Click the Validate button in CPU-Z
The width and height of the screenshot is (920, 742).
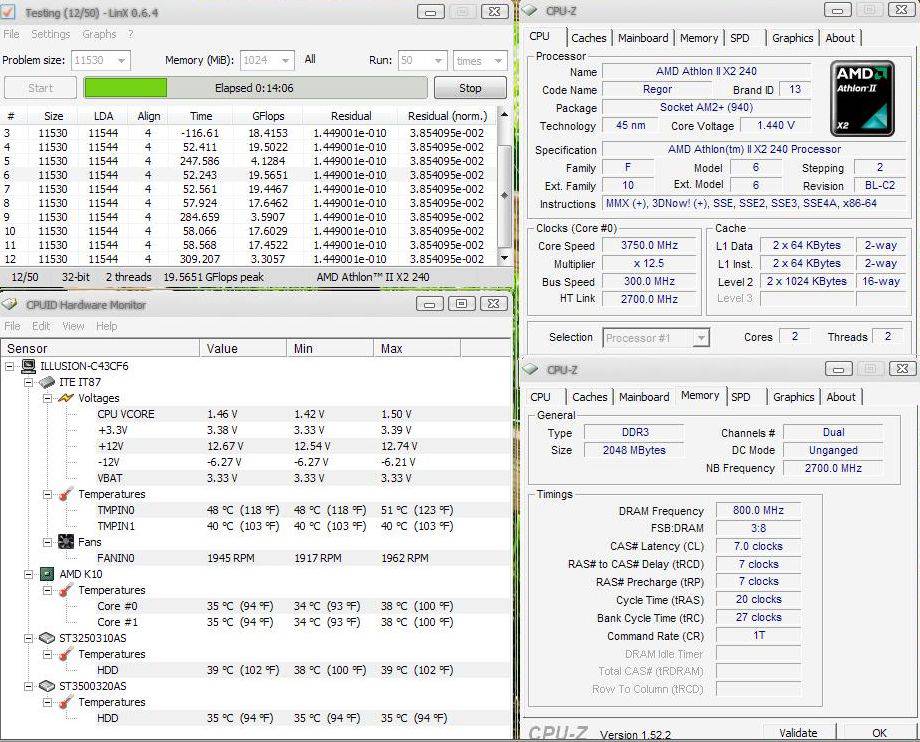[797, 733]
